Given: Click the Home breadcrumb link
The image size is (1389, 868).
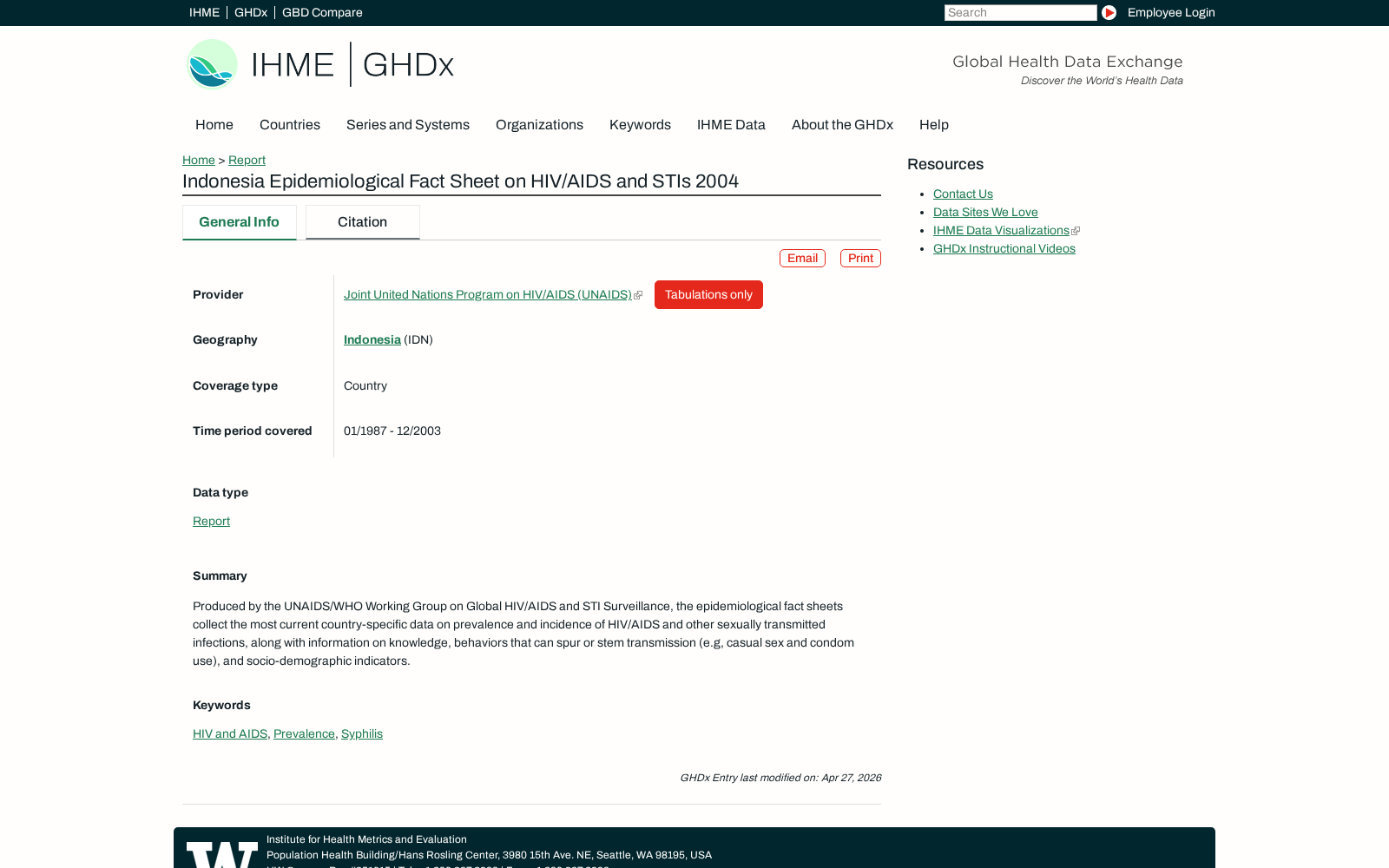Looking at the screenshot, I should [199, 160].
